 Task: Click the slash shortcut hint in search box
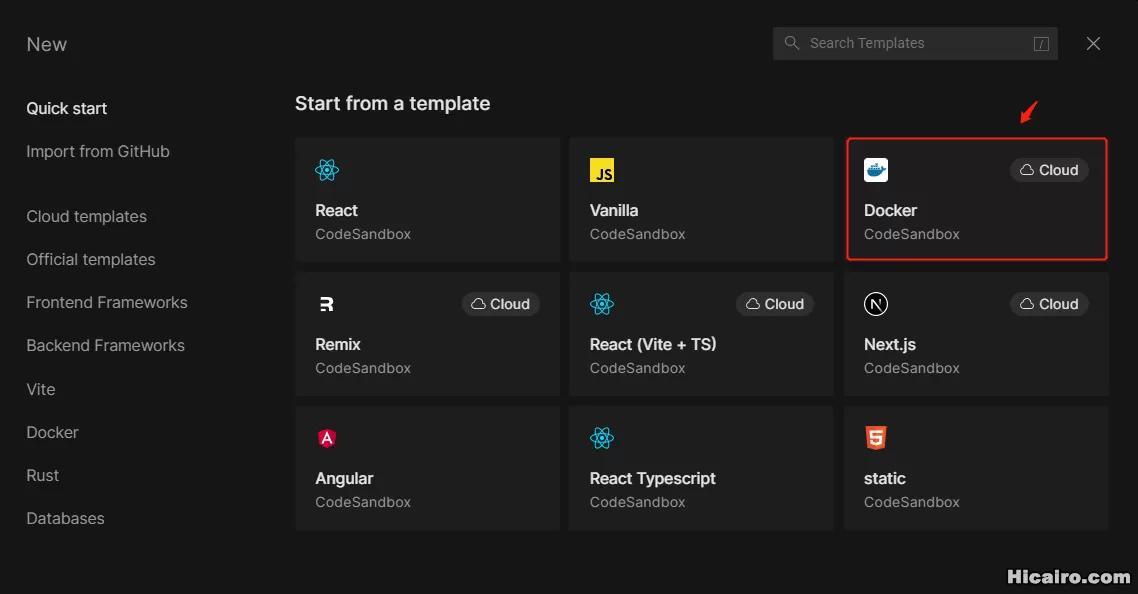click(x=1041, y=44)
